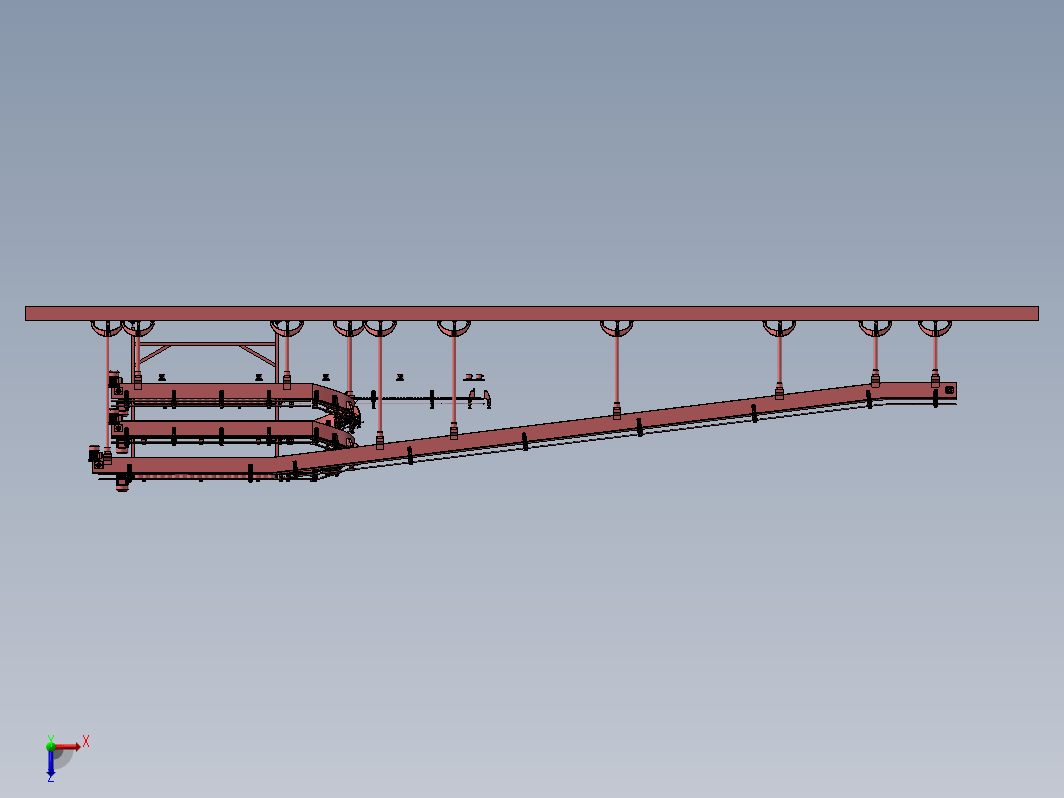Image resolution: width=1064 pixels, height=798 pixels.
Task: Click the blue Z axis of the orientation triad
Action: coord(51,763)
